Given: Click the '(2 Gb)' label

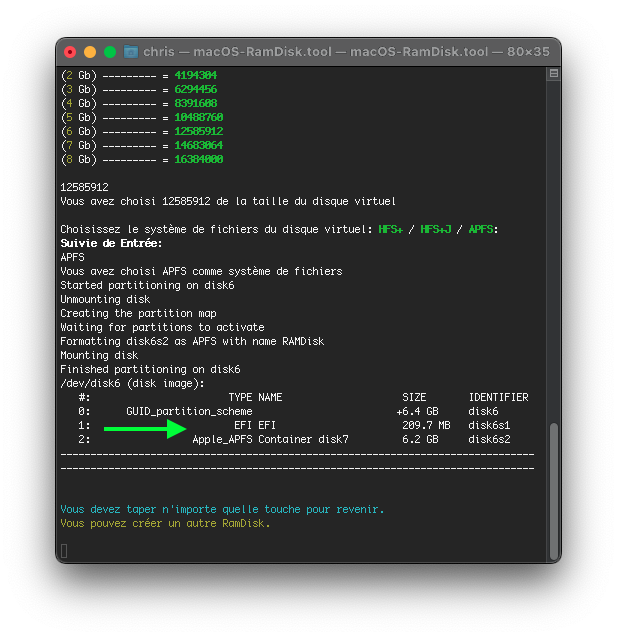Looking at the screenshot, I should (x=79, y=75).
